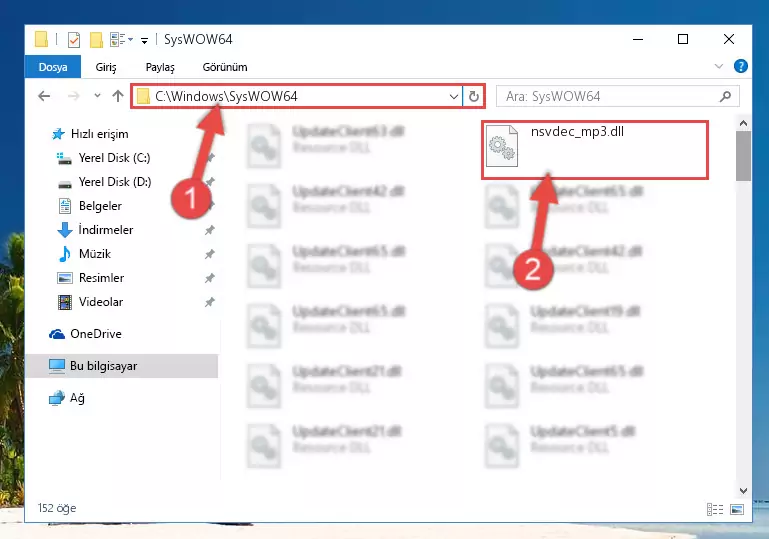Click the Properties checkmark icon in title bar
The width and height of the screenshot is (769, 539).
pyautogui.click(x=74, y=40)
